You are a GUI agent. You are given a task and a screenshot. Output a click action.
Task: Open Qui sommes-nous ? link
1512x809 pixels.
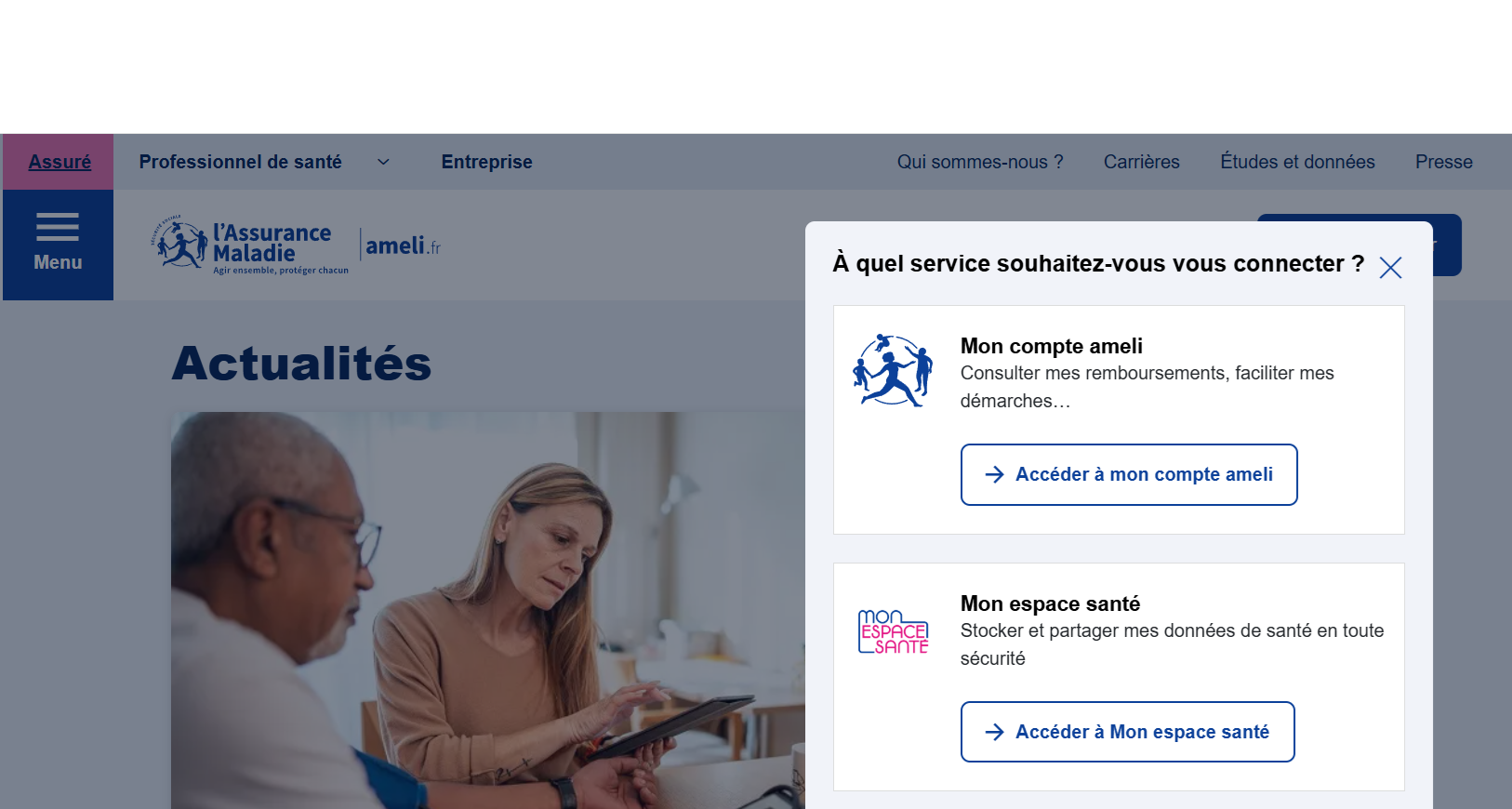click(980, 162)
